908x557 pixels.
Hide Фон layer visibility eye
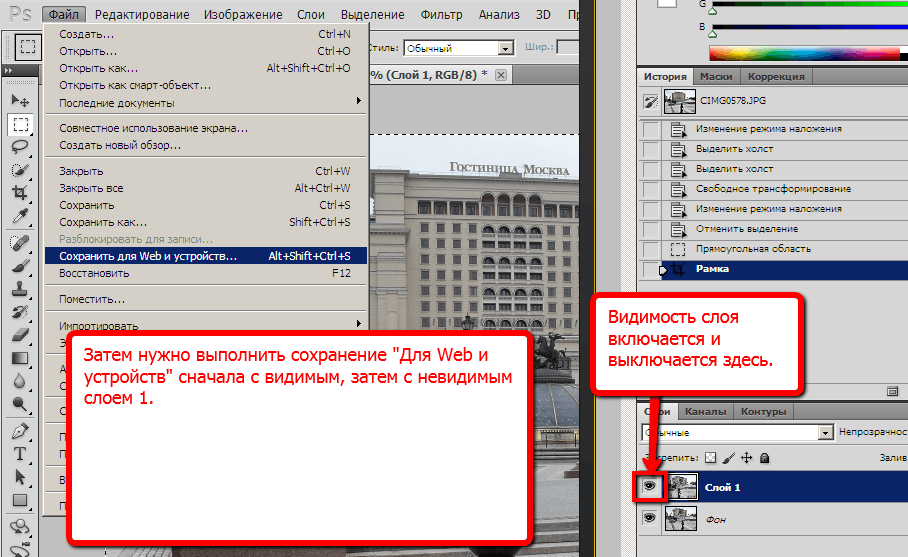click(649, 518)
